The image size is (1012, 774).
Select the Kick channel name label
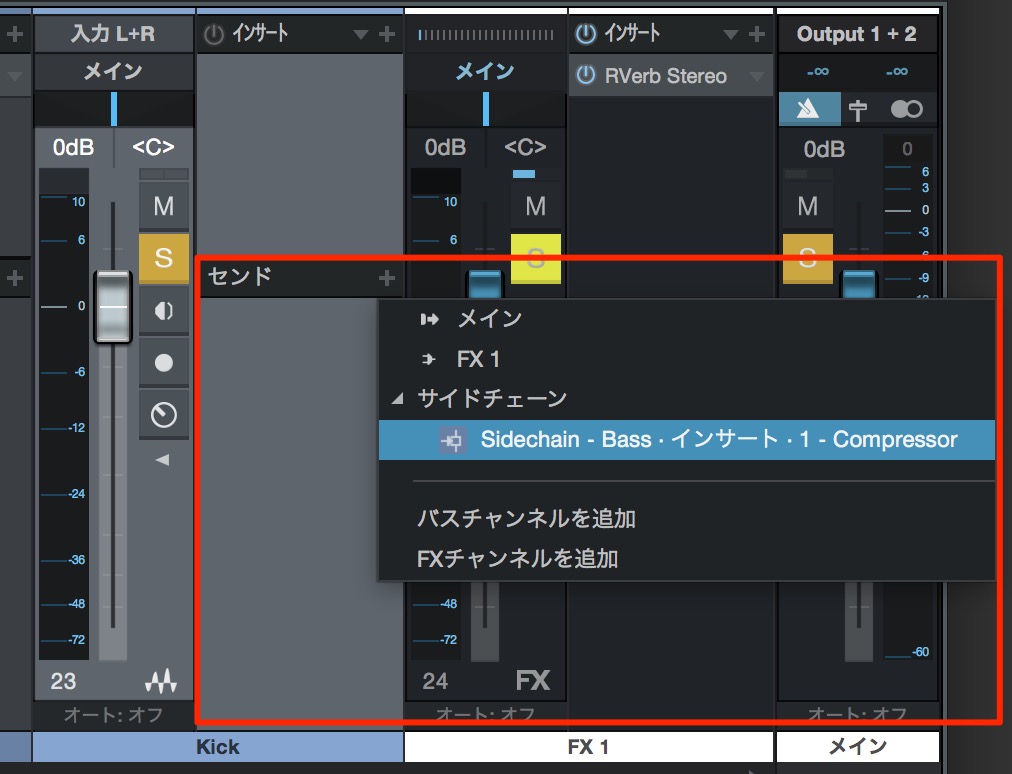point(218,747)
